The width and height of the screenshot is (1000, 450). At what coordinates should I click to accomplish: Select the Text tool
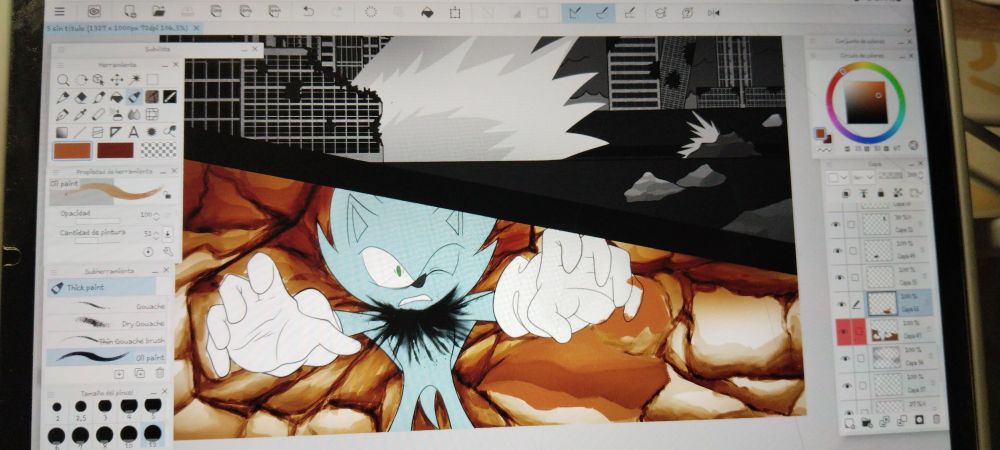(134, 133)
